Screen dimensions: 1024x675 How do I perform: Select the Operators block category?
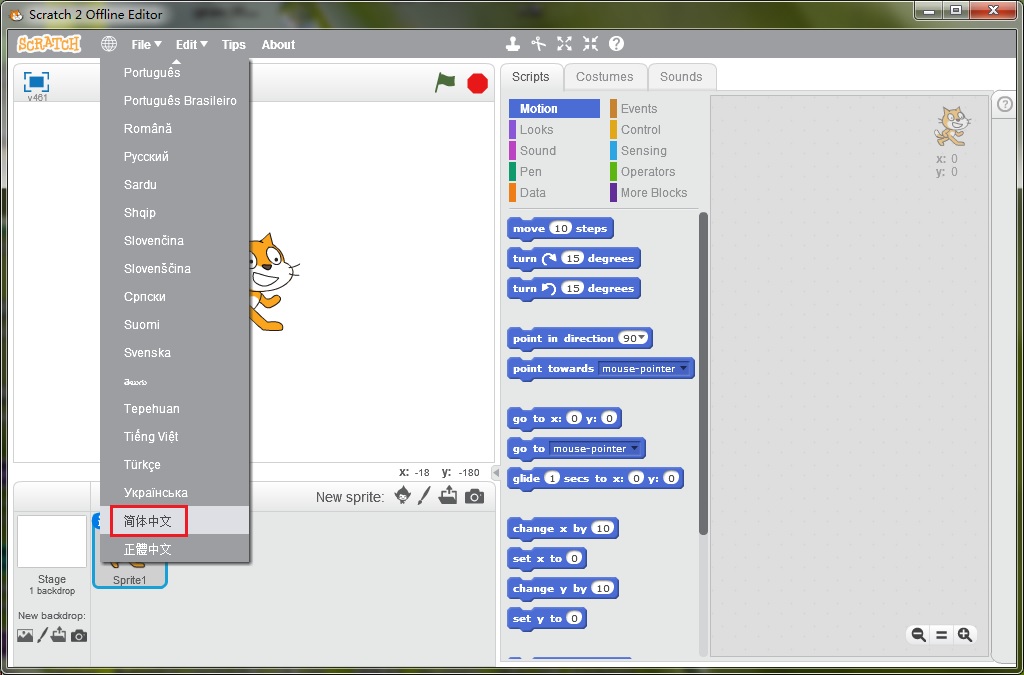click(654, 172)
